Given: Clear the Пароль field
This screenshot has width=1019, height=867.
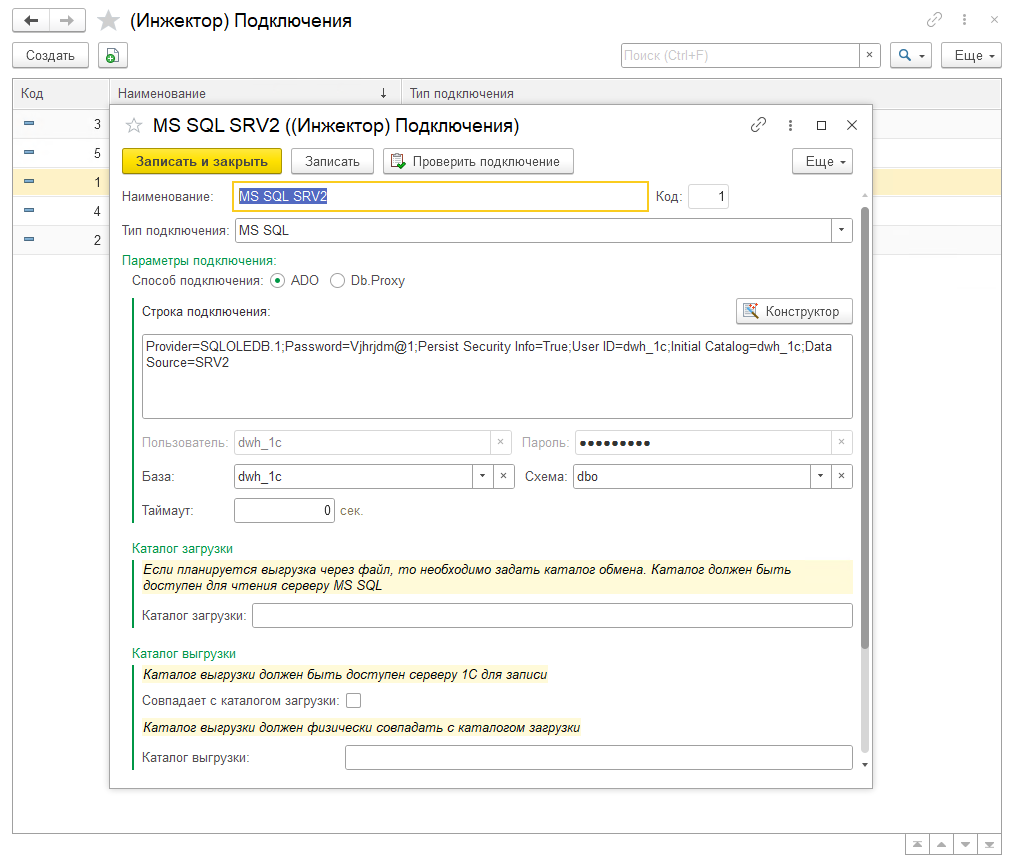Looking at the screenshot, I should click(842, 442).
